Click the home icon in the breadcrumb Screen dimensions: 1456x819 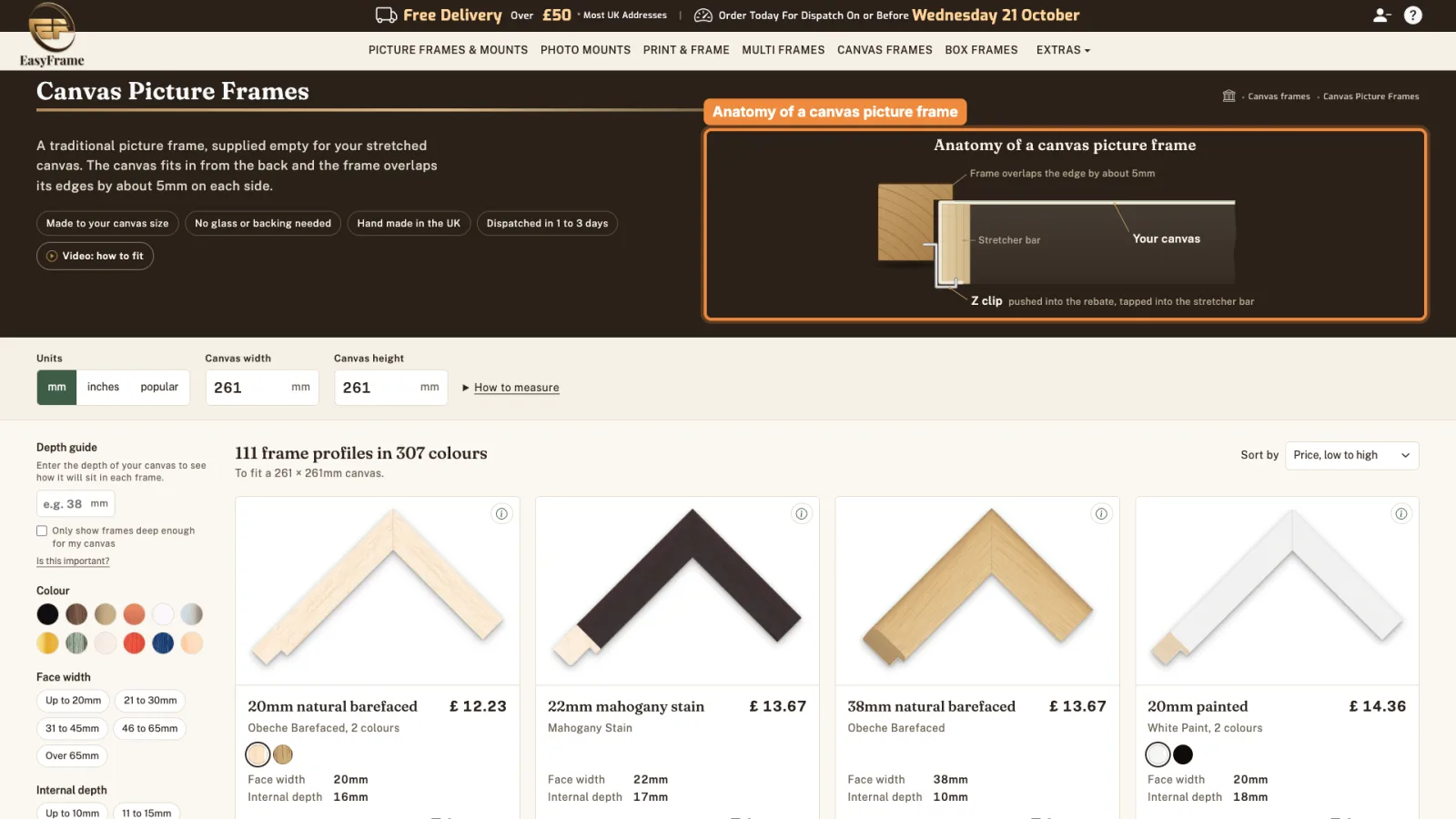tap(1229, 96)
